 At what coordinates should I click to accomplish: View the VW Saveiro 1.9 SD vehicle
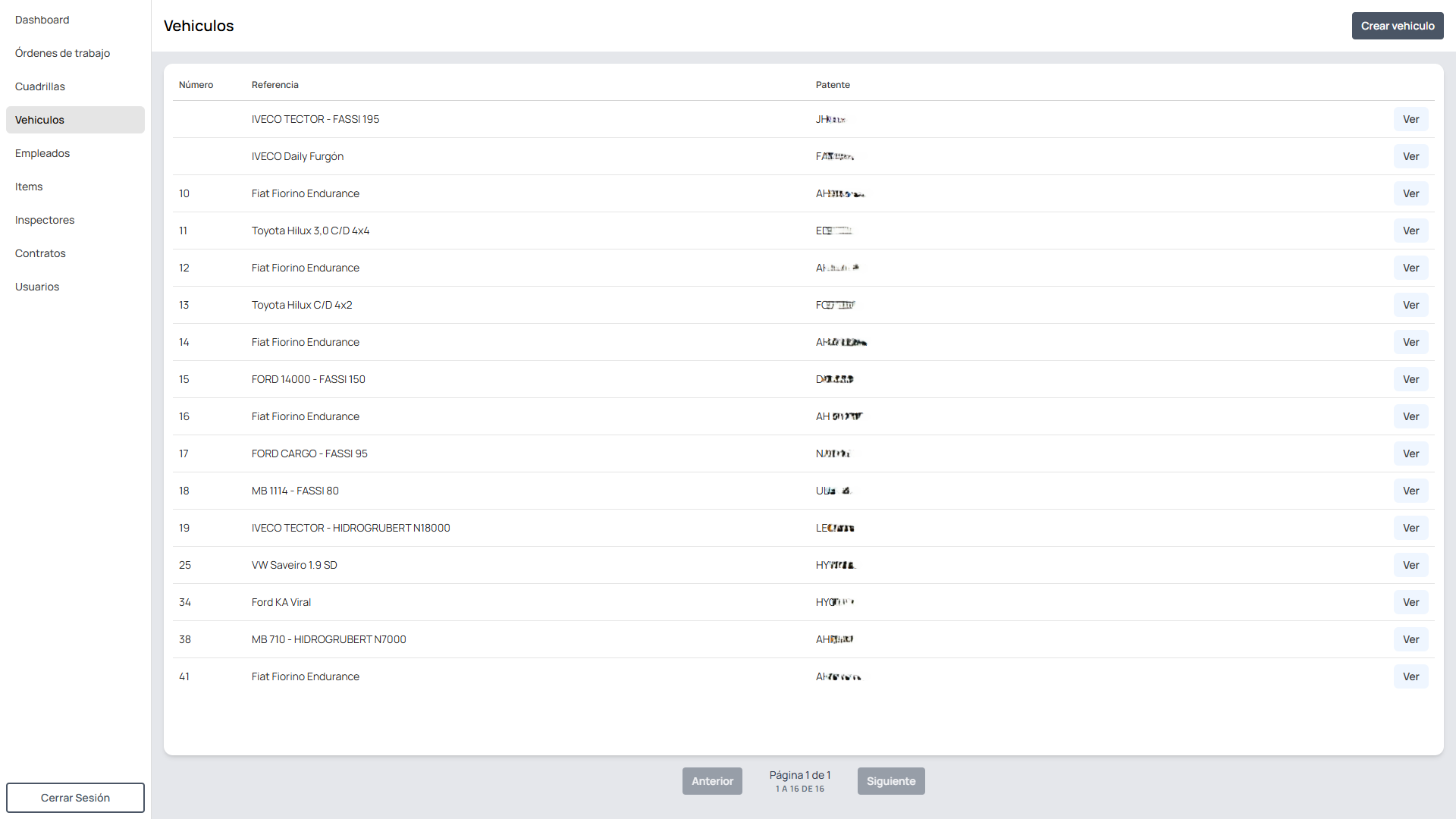coord(1410,565)
